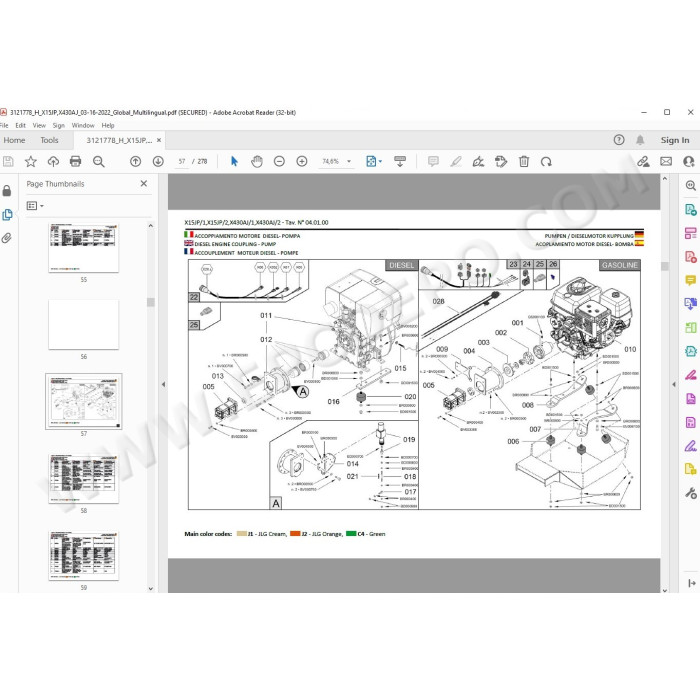Select the page 58 thumbnail

[83, 479]
